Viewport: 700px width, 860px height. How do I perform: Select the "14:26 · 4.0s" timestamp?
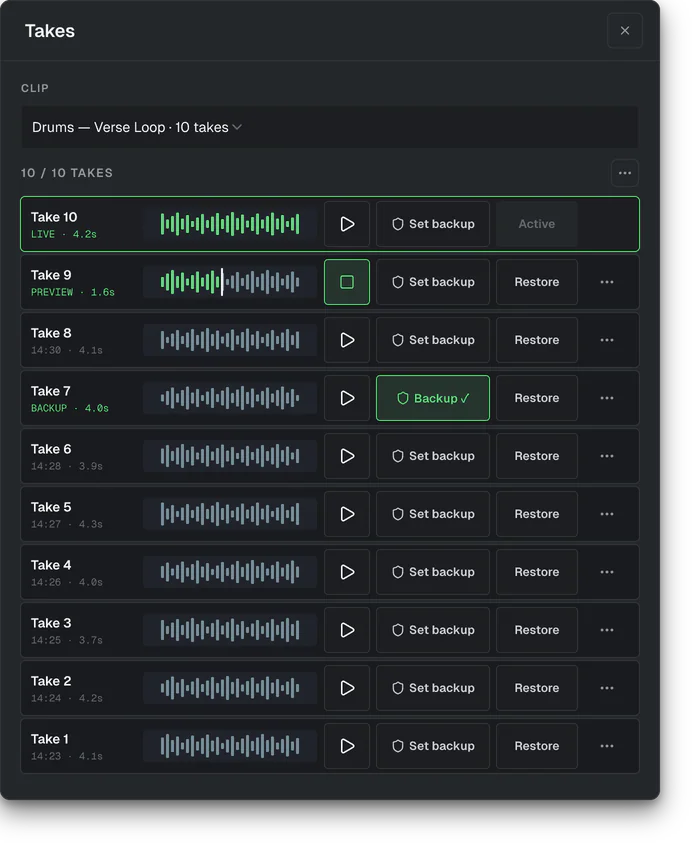point(66,582)
